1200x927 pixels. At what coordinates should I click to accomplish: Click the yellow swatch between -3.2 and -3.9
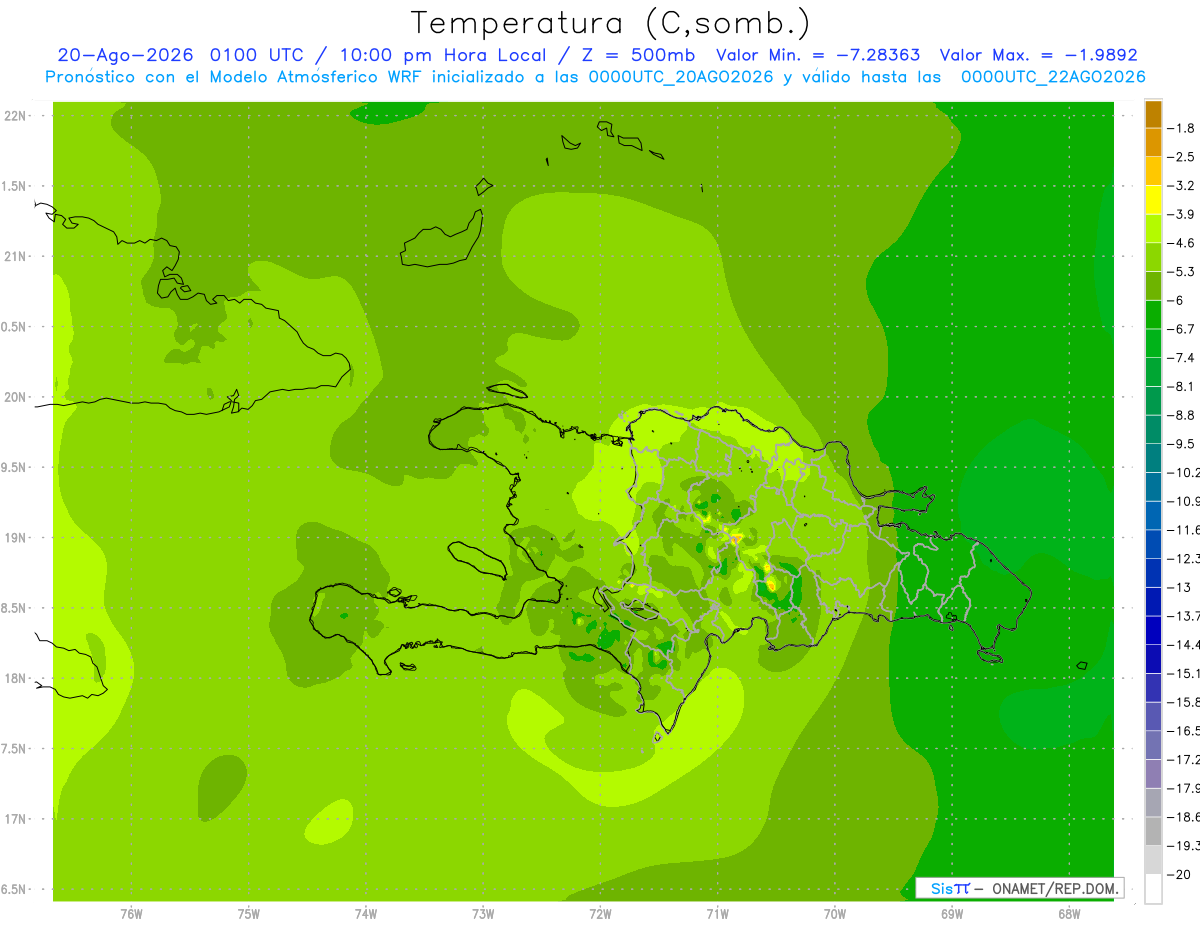tap(1153, 200)
